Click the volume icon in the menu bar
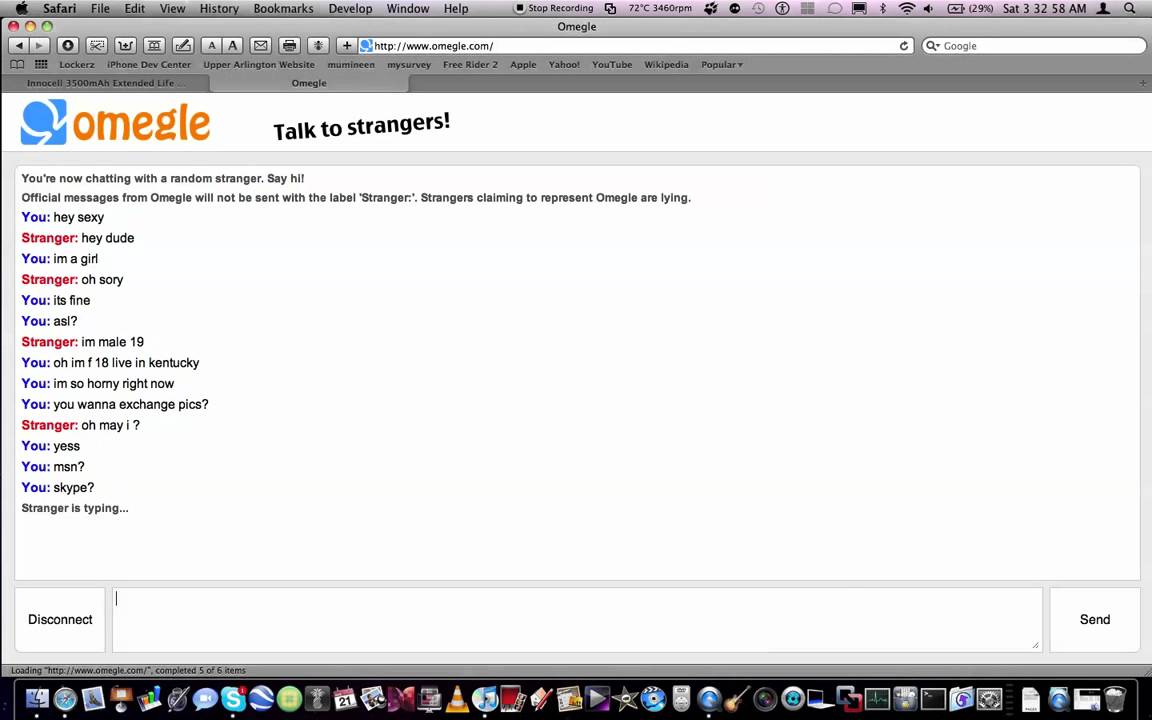 point(929,8)
